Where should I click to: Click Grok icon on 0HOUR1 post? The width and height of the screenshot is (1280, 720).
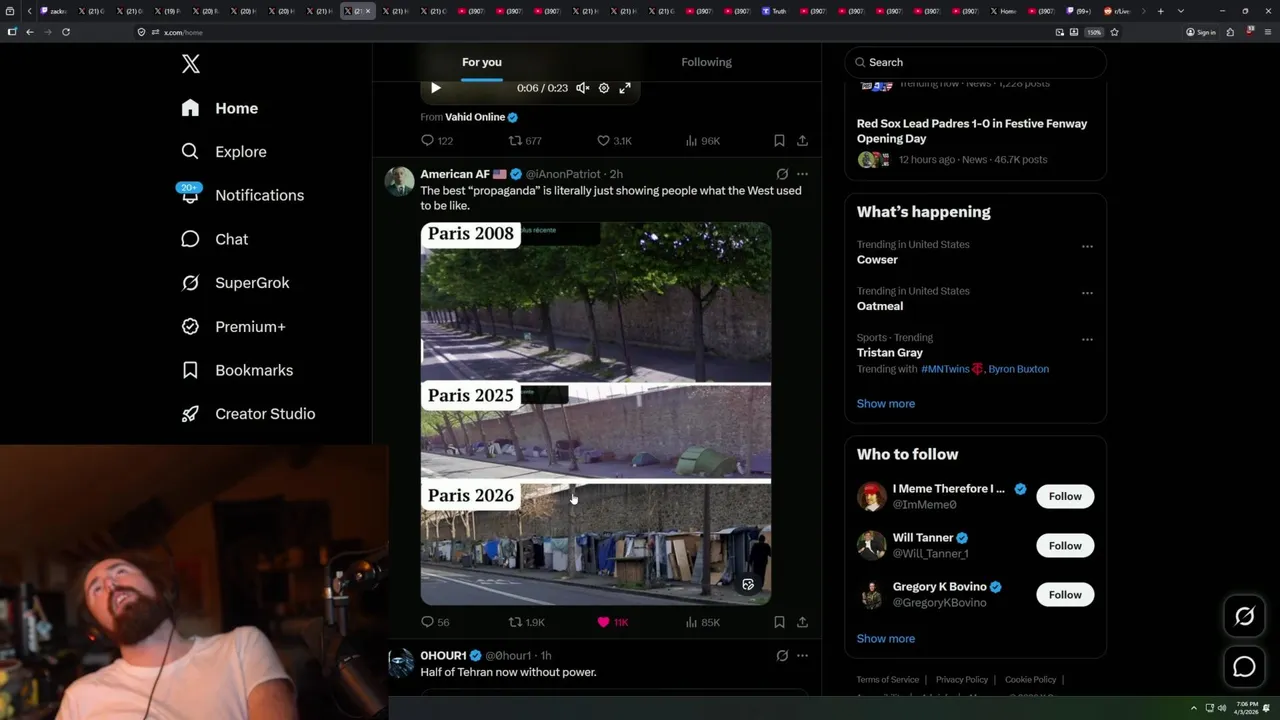782,656
